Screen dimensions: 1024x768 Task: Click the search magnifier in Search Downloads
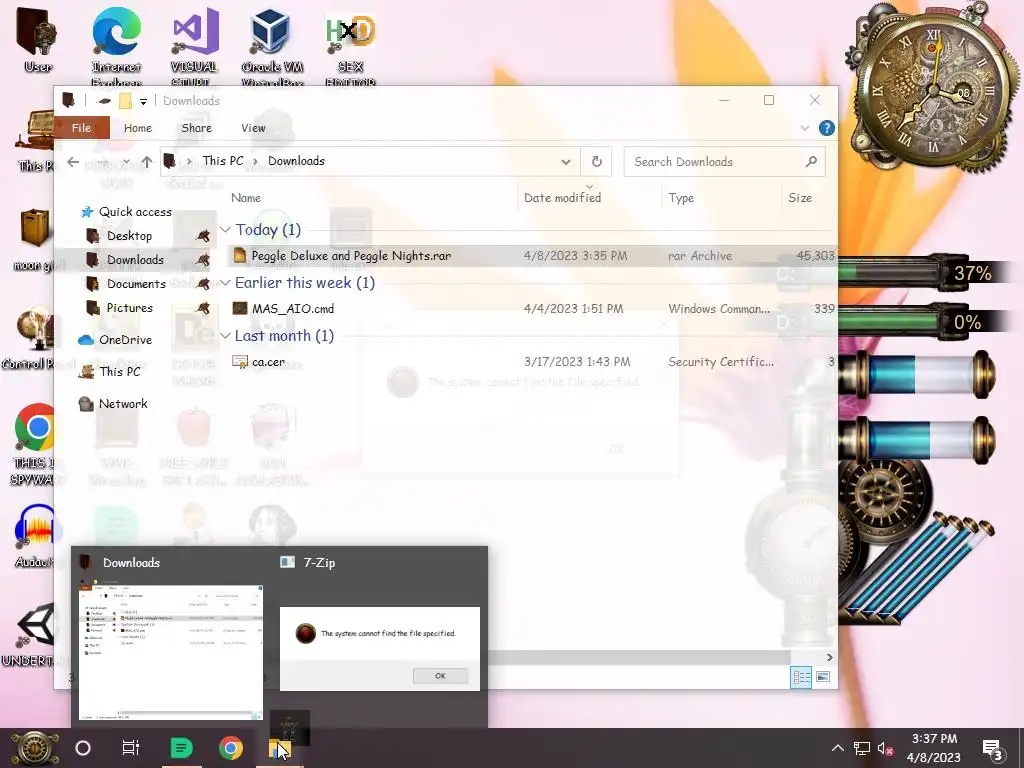[x=811, y=161]
